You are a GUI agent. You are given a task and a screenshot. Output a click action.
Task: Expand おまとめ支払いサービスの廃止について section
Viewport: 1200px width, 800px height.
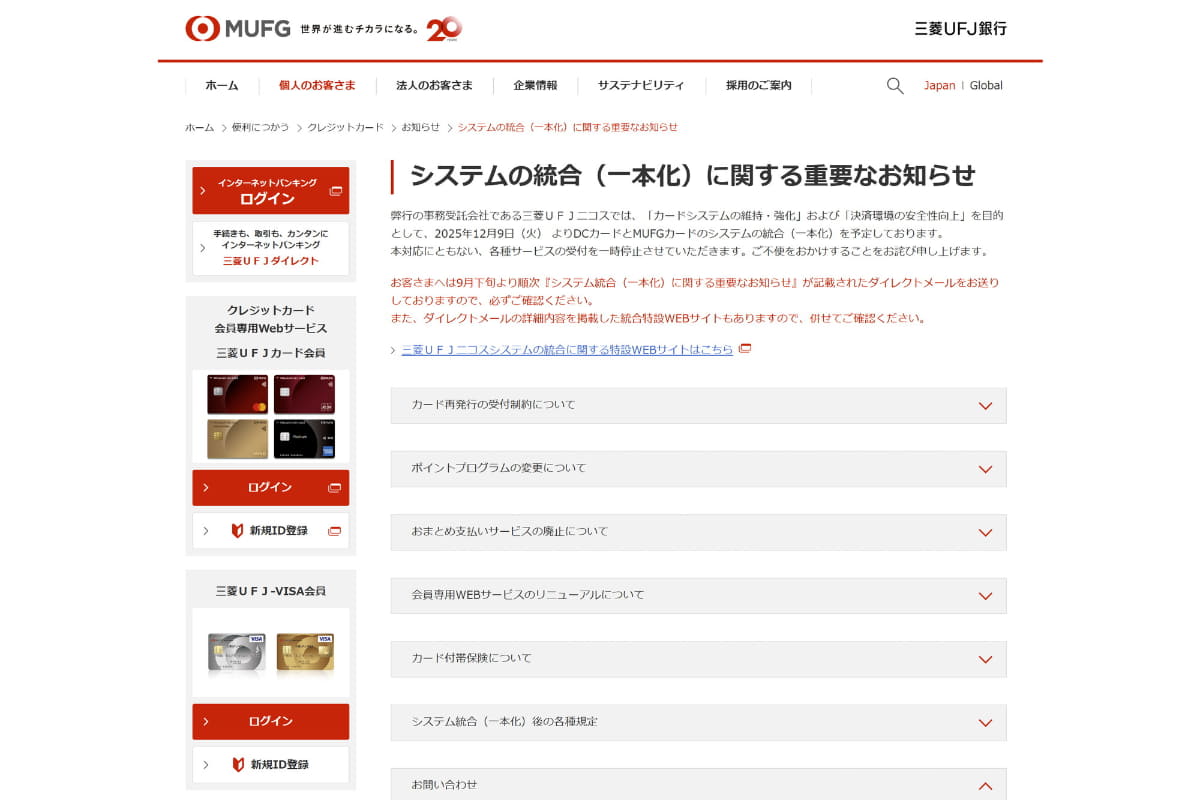point(698,532)
